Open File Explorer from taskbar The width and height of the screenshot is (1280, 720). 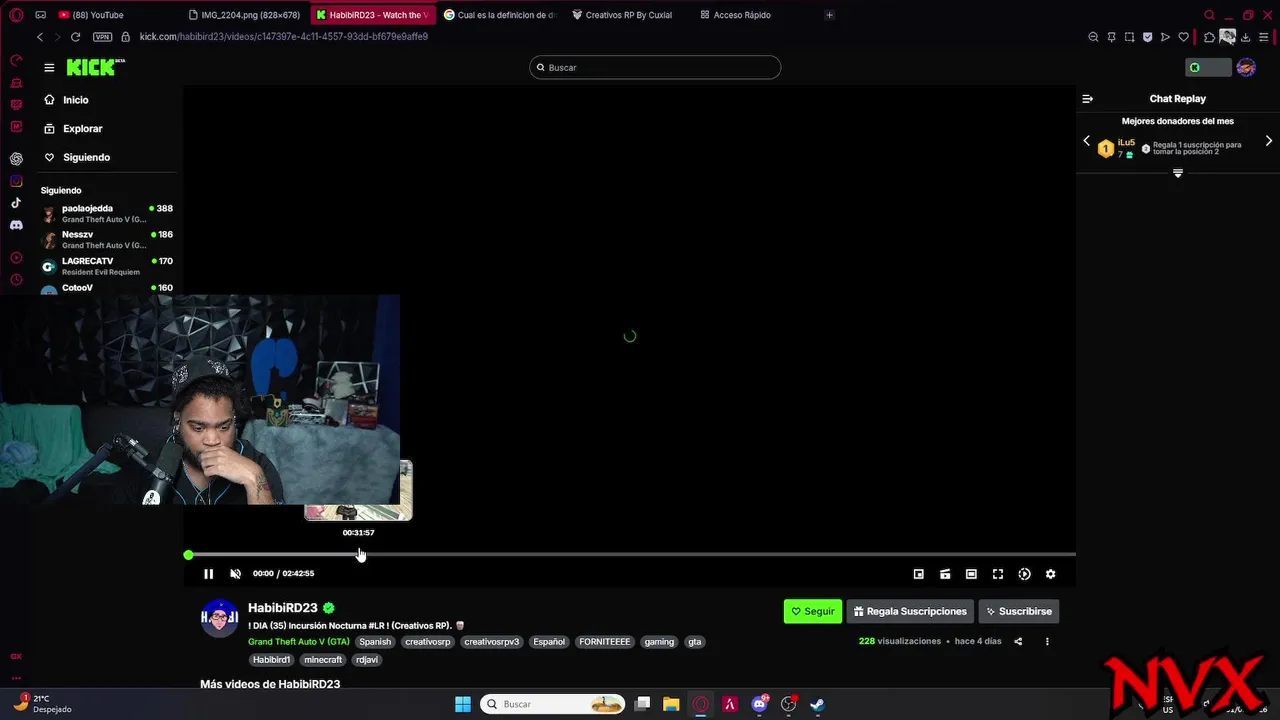click(x=671, y=704)
